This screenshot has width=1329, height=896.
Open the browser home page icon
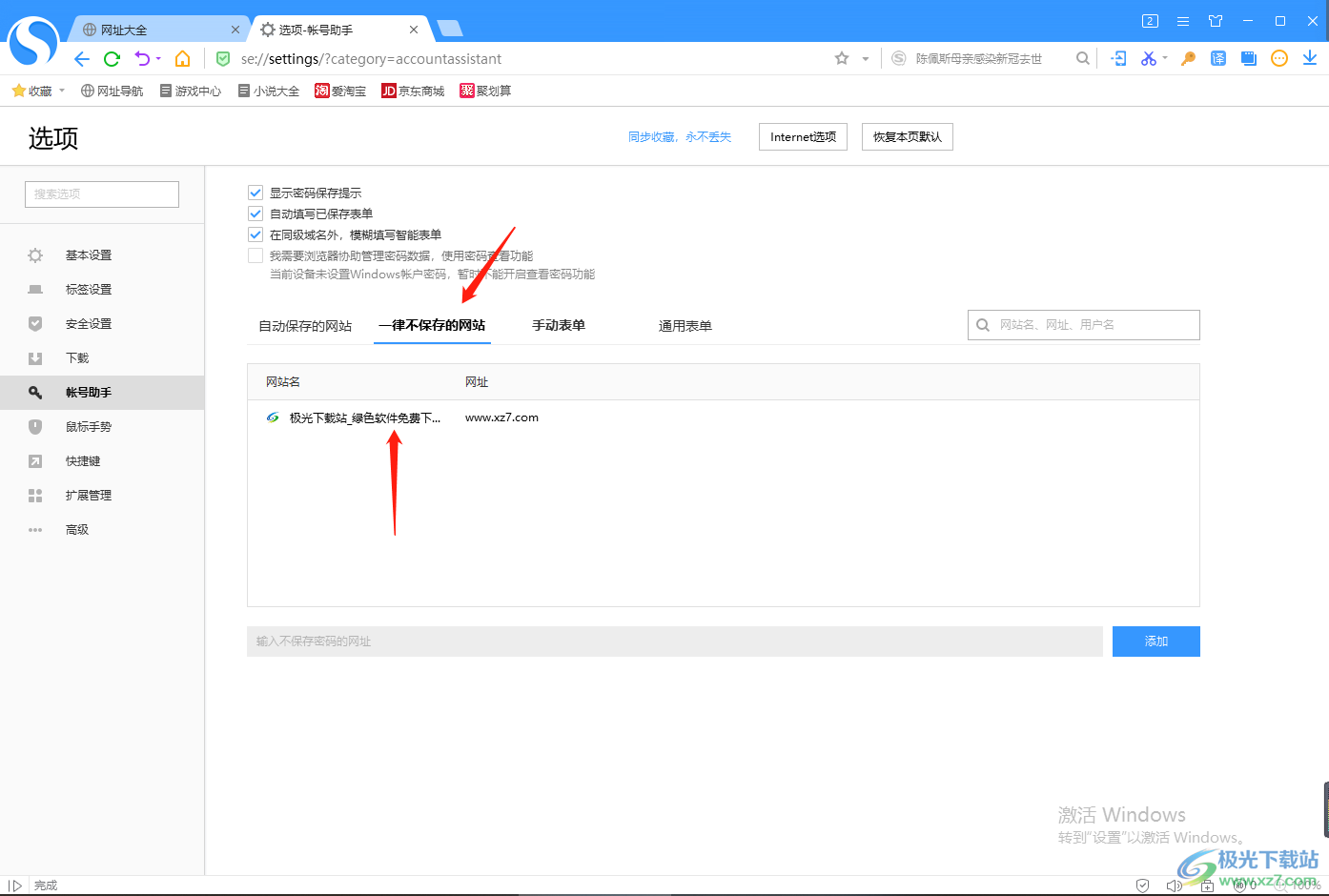(183, 59)
